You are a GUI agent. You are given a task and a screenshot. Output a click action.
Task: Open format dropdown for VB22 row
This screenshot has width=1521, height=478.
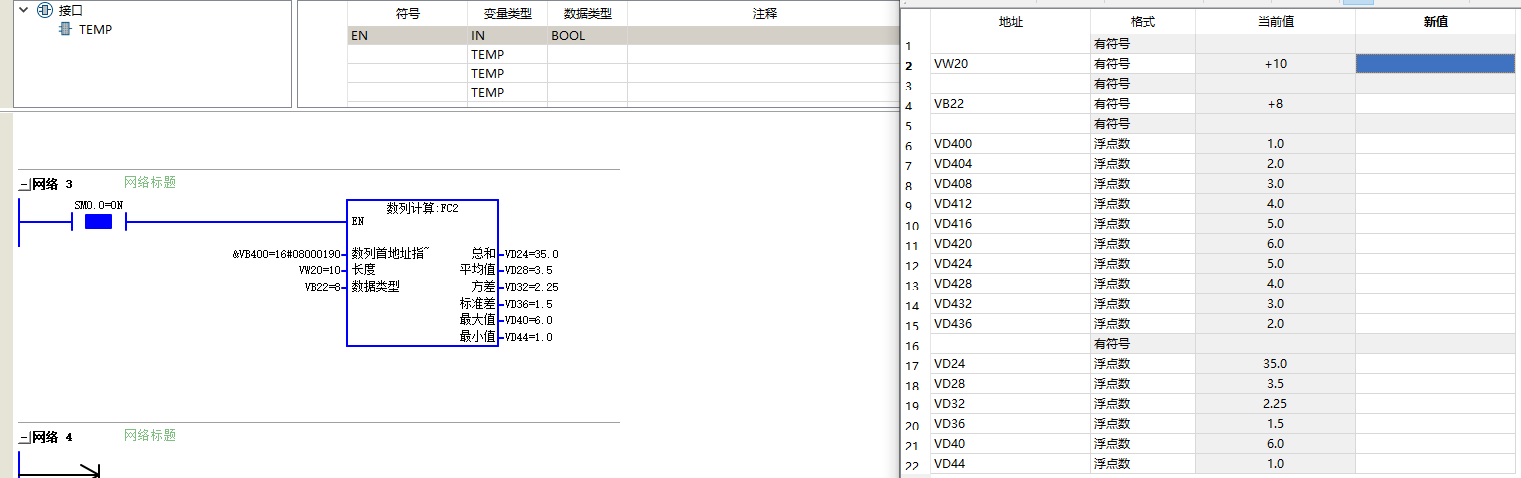1143,104
